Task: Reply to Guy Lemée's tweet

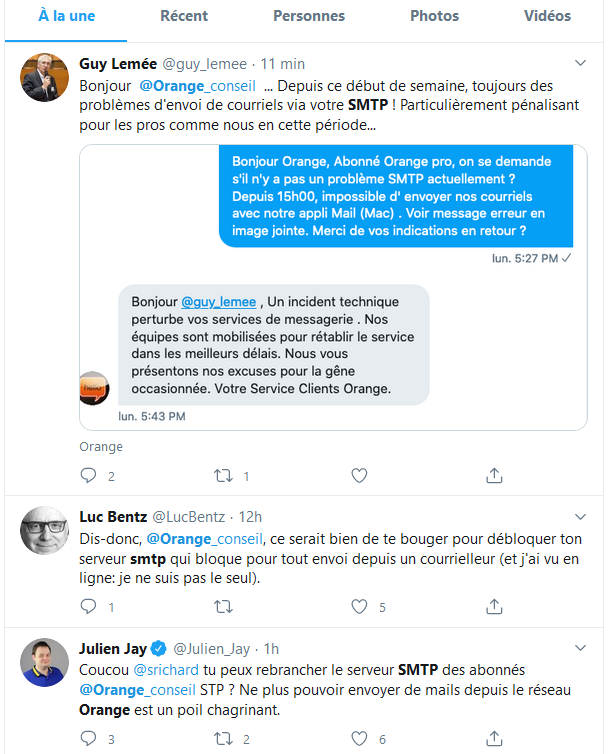Action: (x=88, y=476)
